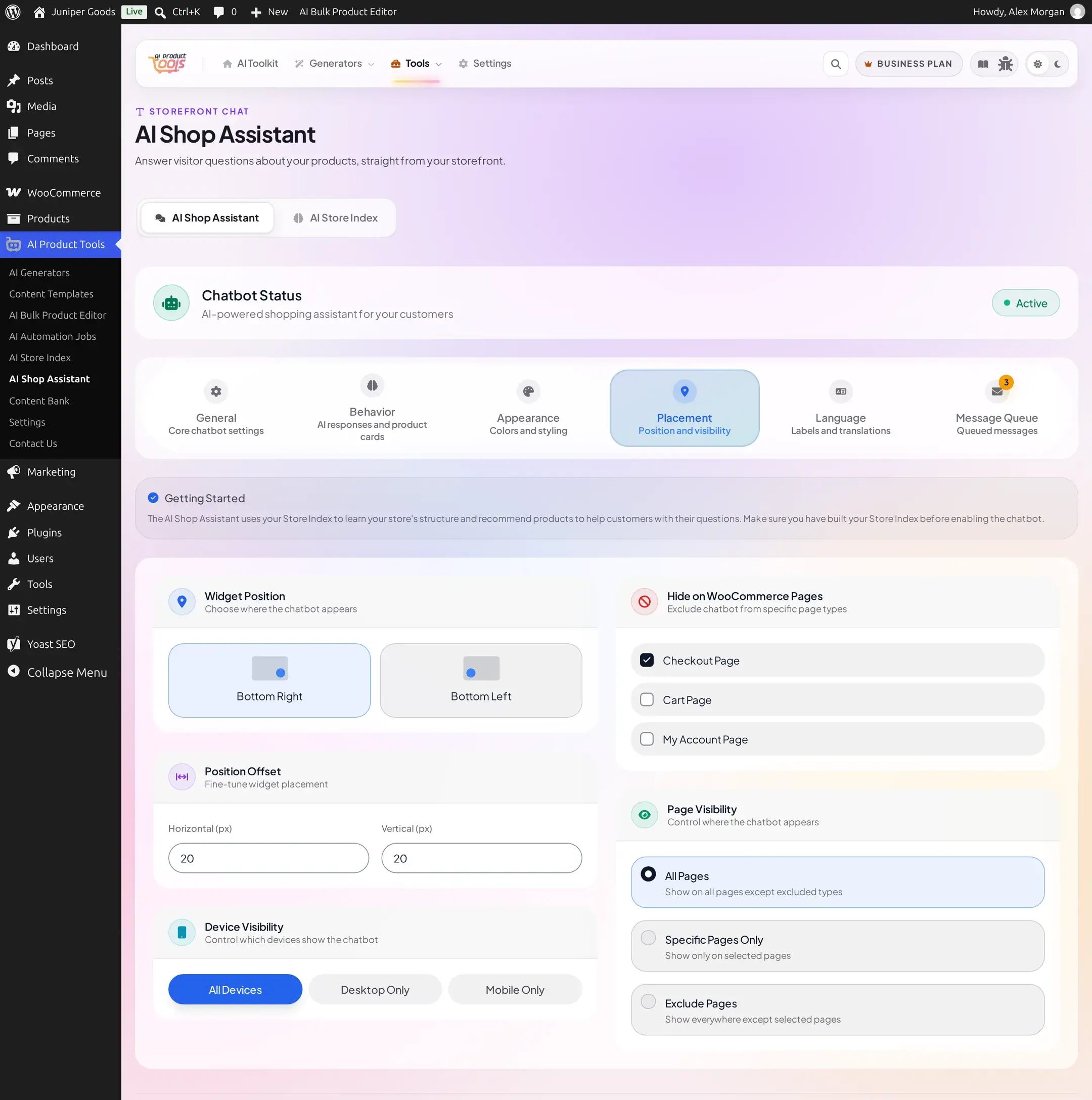
Task: Open the Ctrl+K search icon
Action: (160, 12)
